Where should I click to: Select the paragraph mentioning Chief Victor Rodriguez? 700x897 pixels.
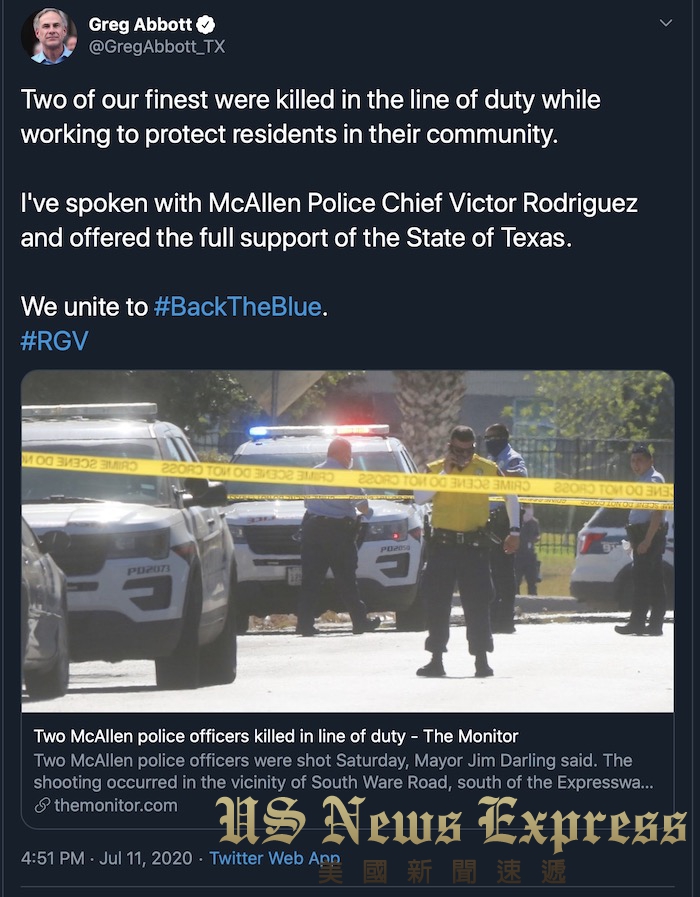tap(329, 220)
